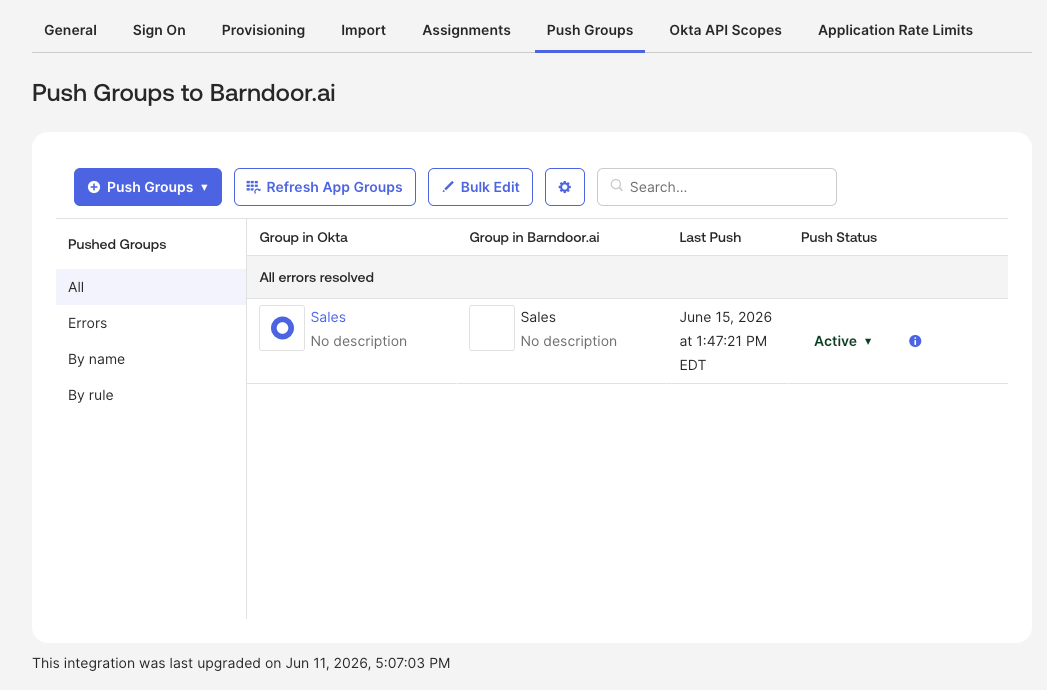Click the June 15, 2026 last push timestamp
1047x690 pixels.
tap(726, 341)
